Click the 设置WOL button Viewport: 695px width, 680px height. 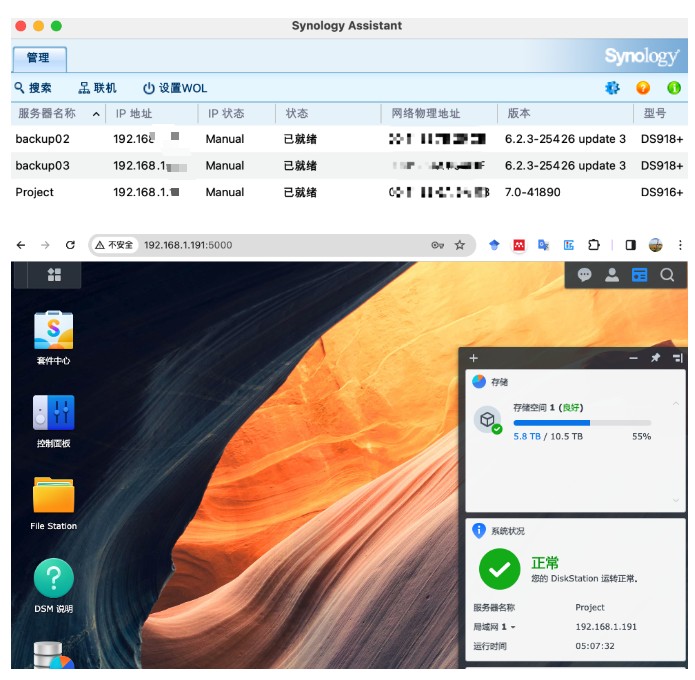coord(175,88)
